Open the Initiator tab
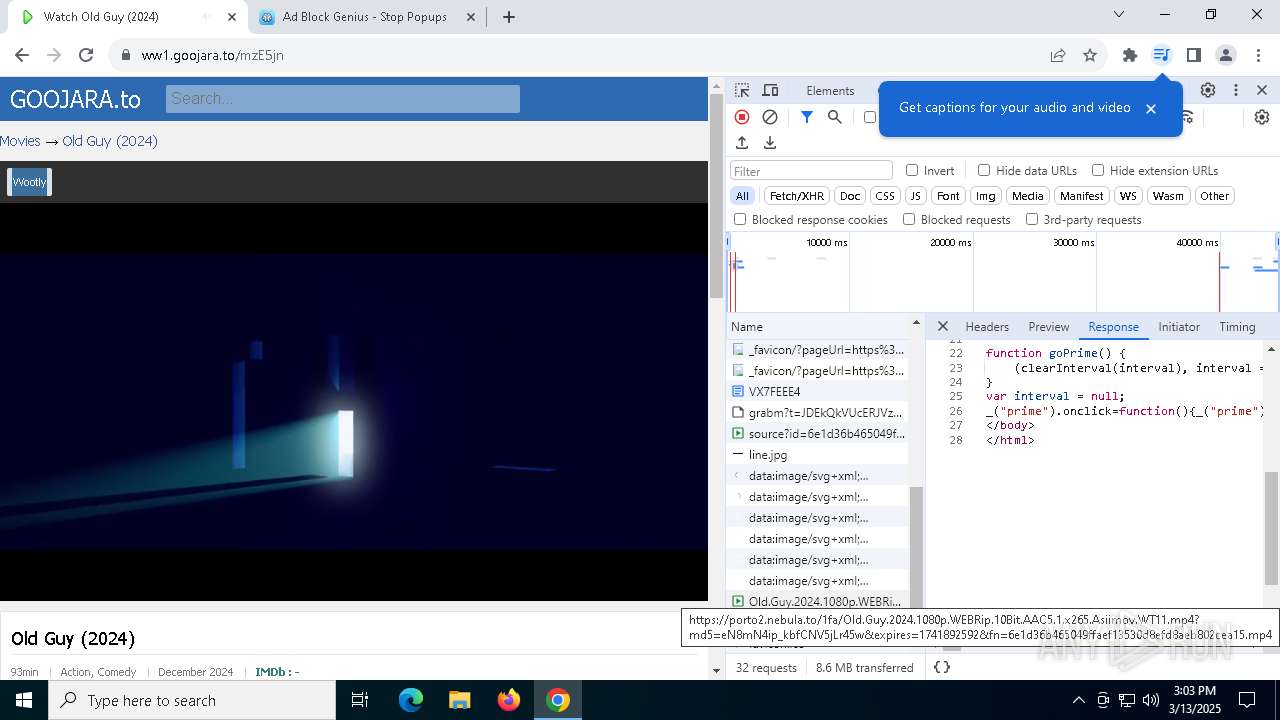 click(x=1179, y=327)
